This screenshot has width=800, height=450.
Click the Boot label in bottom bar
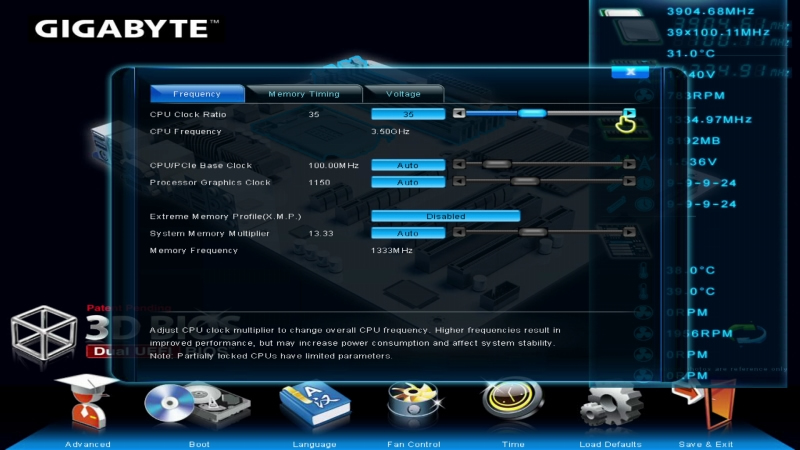(x=199, y=444)
